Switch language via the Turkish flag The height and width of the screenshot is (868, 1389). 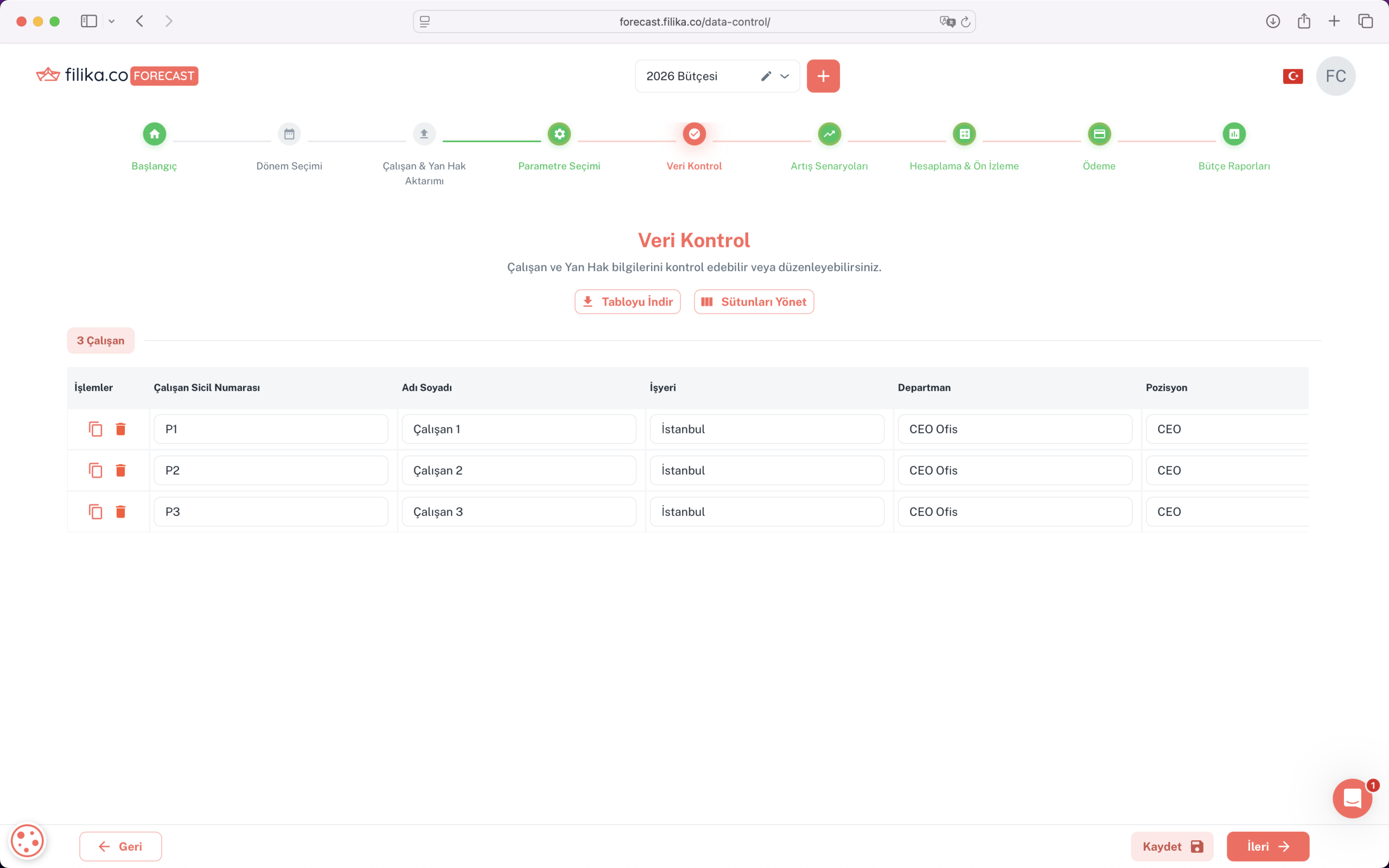point(1292,76)
